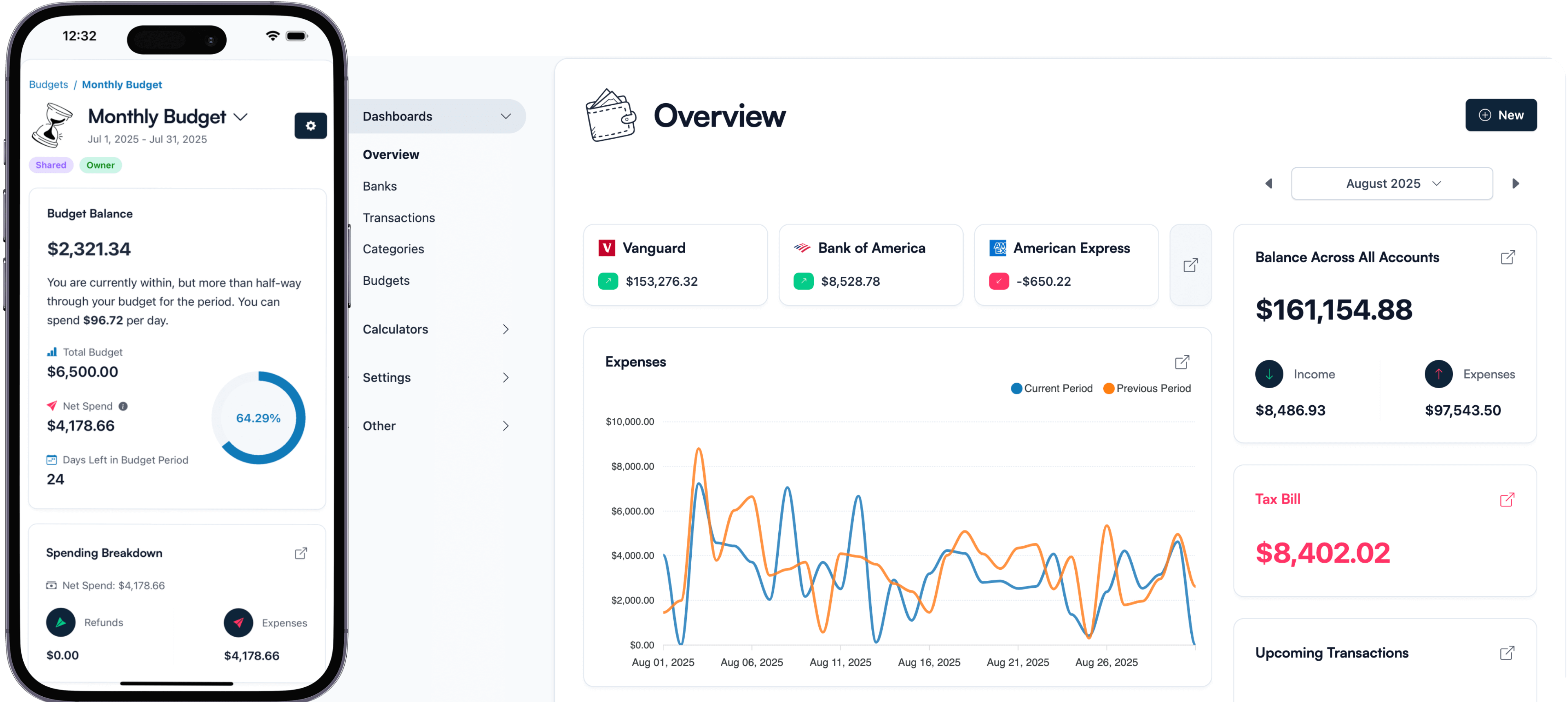Screen dimensions: 1568x702
Task: Go to next month arrow
Action: tap(1516, 184)
